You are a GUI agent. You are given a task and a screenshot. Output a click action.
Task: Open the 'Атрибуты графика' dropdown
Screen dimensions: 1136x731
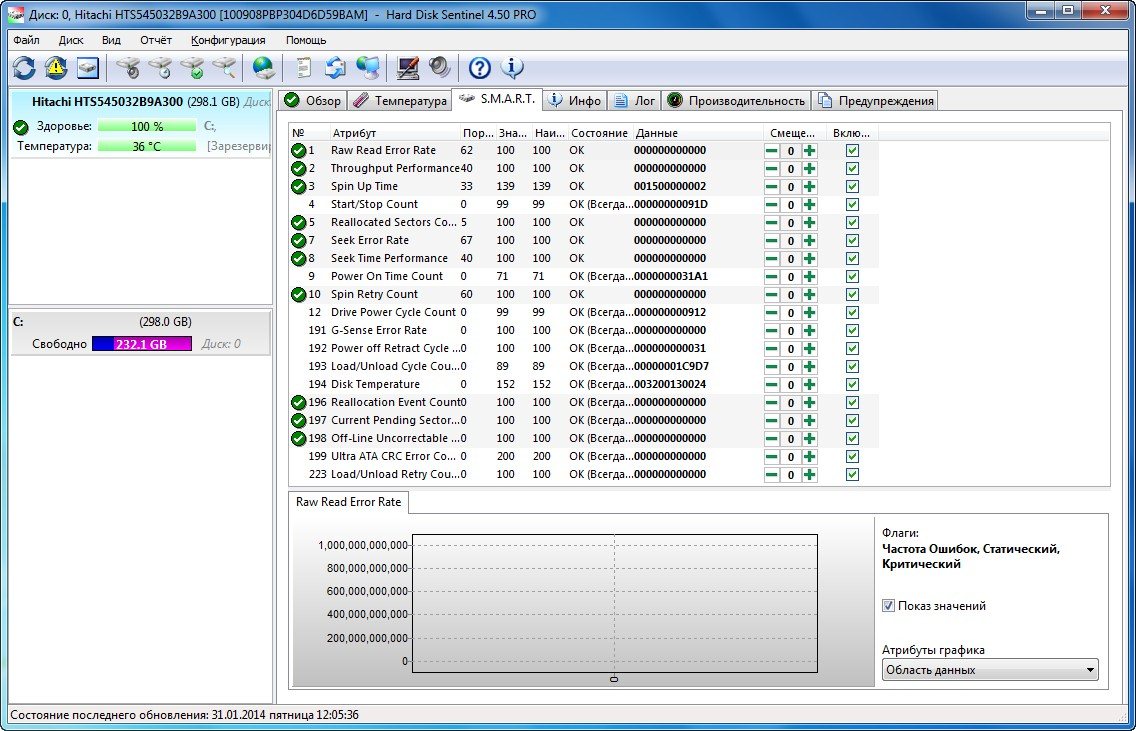(990, 670)
